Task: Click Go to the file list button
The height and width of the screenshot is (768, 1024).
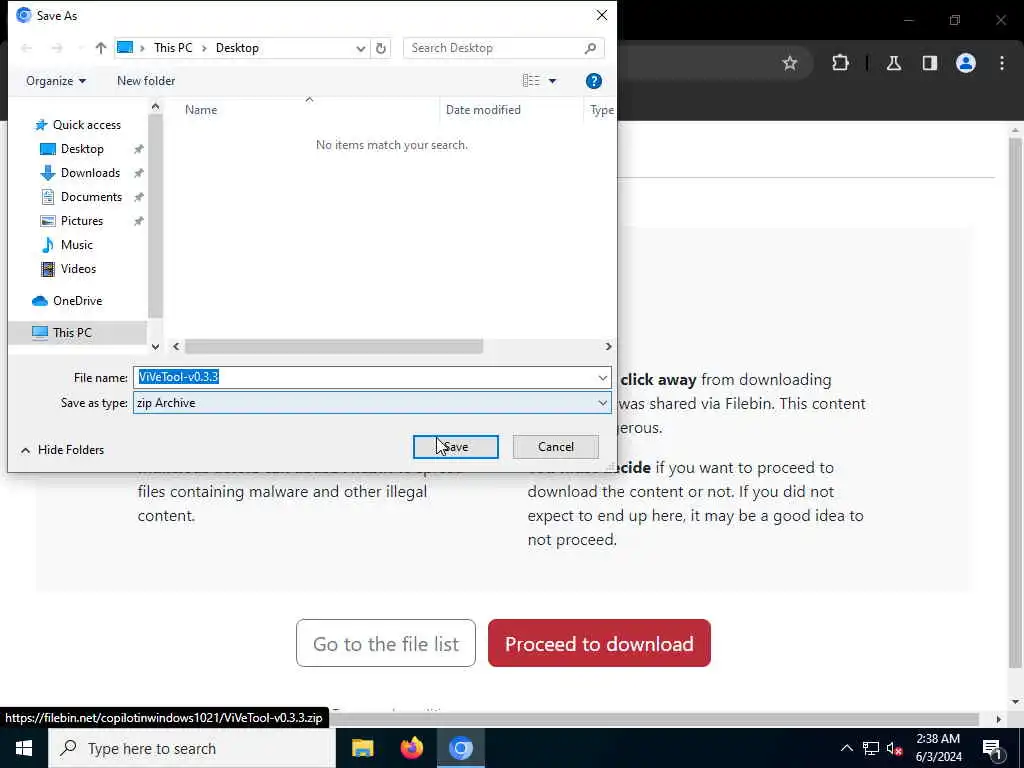Action: tap(386, 643)
